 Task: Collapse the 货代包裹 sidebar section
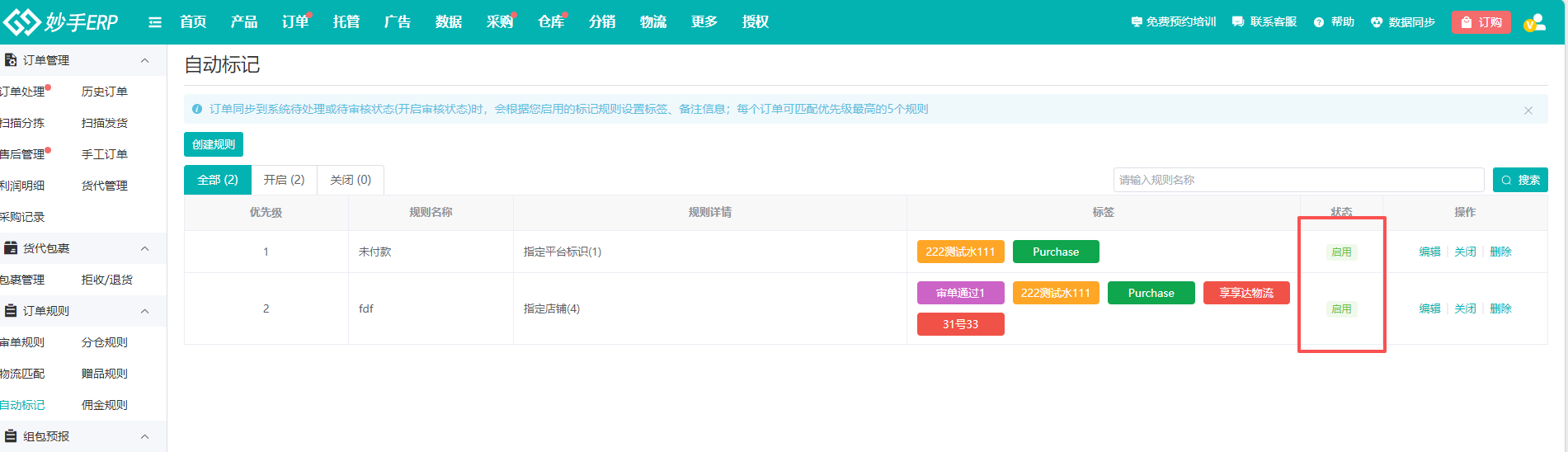(145, 248)
